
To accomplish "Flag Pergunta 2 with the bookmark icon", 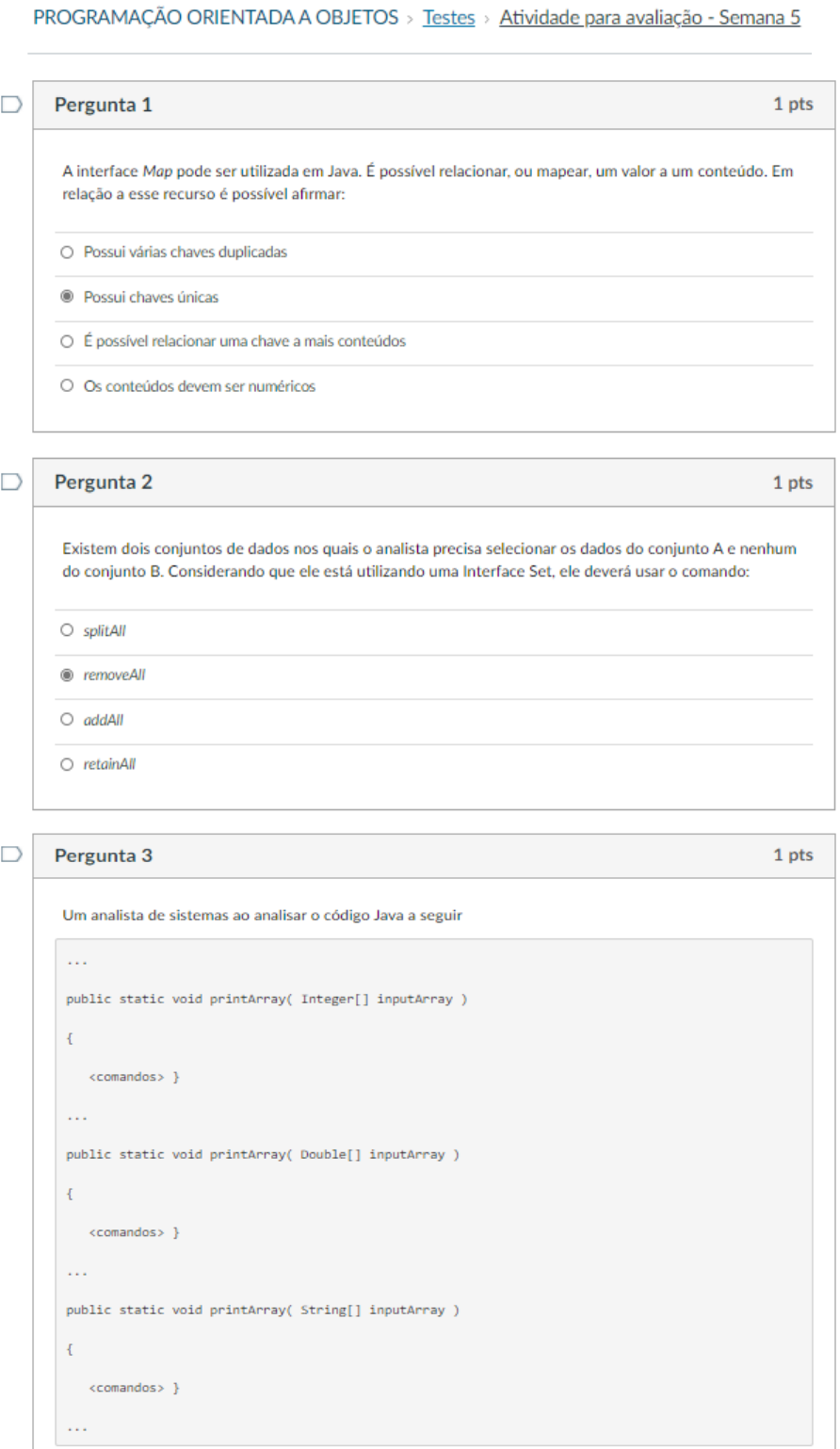I will click(x=11, y=482).
